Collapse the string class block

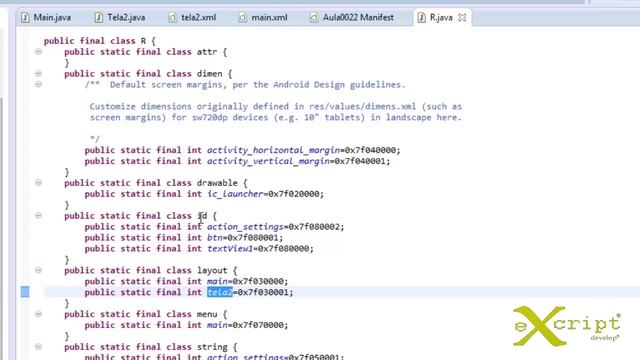coord(38,347)
